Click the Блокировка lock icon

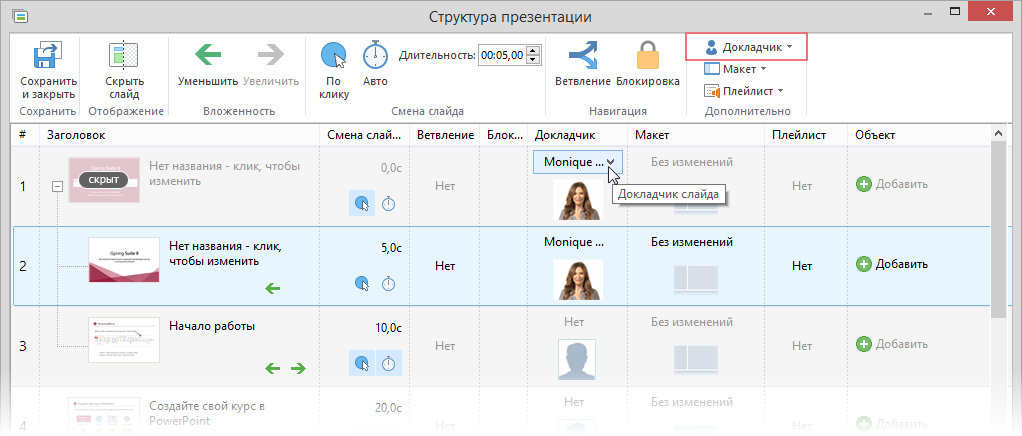click(x=648, y=55)
